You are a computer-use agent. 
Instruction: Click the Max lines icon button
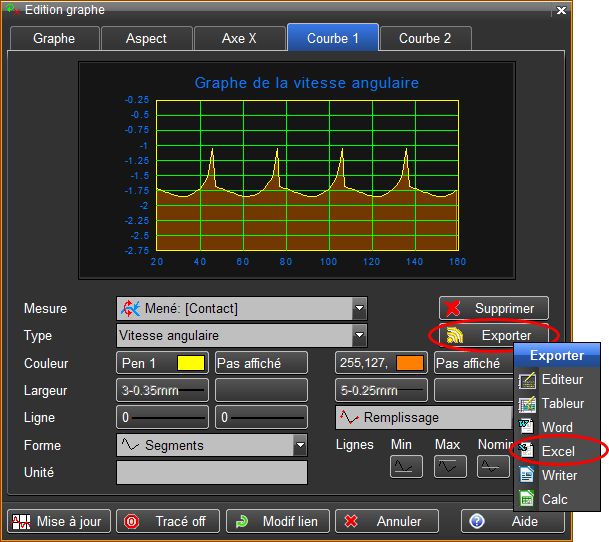(x=450, y=466)
